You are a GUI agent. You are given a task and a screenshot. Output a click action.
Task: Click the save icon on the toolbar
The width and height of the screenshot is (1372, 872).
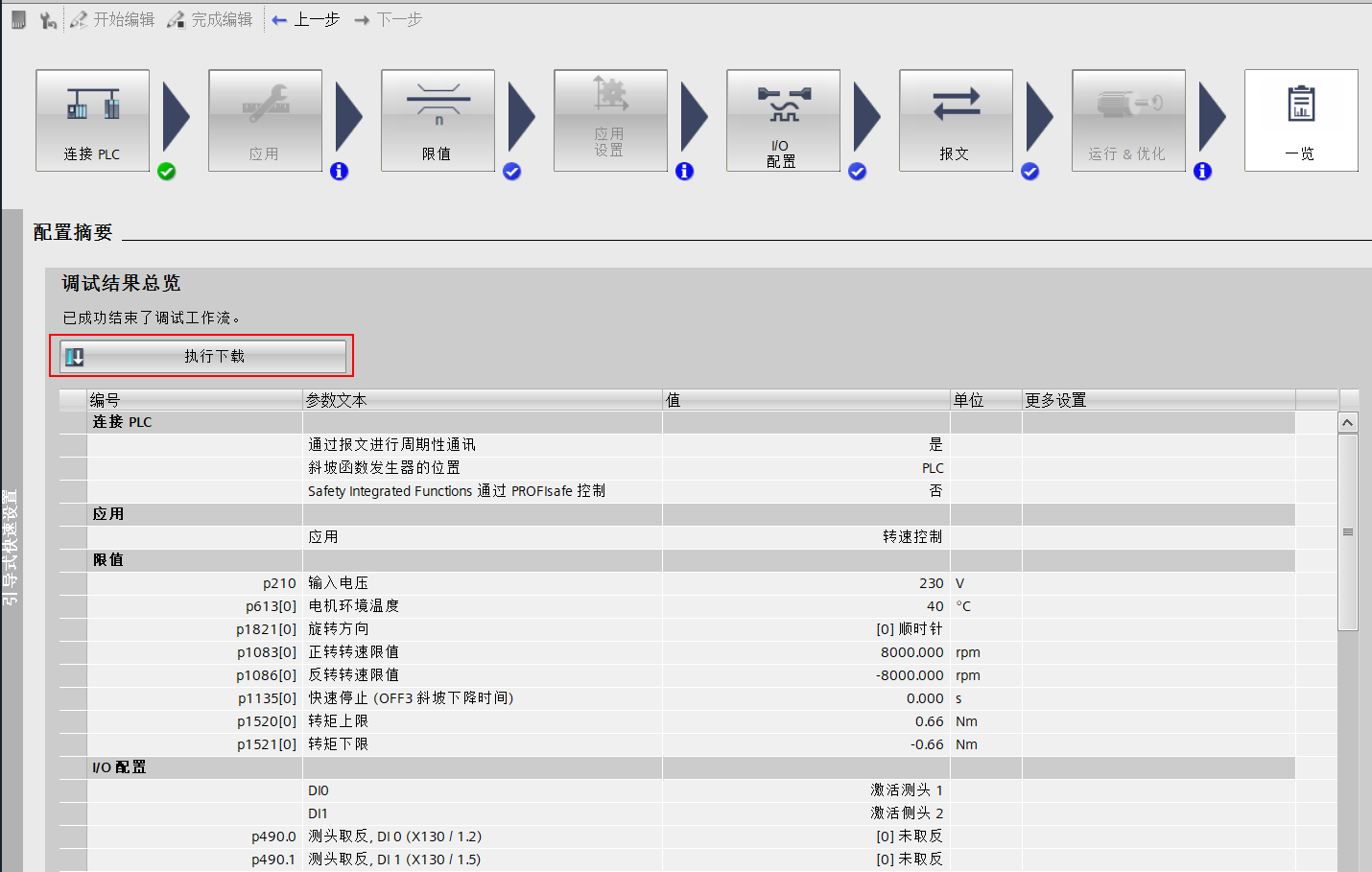17,18
